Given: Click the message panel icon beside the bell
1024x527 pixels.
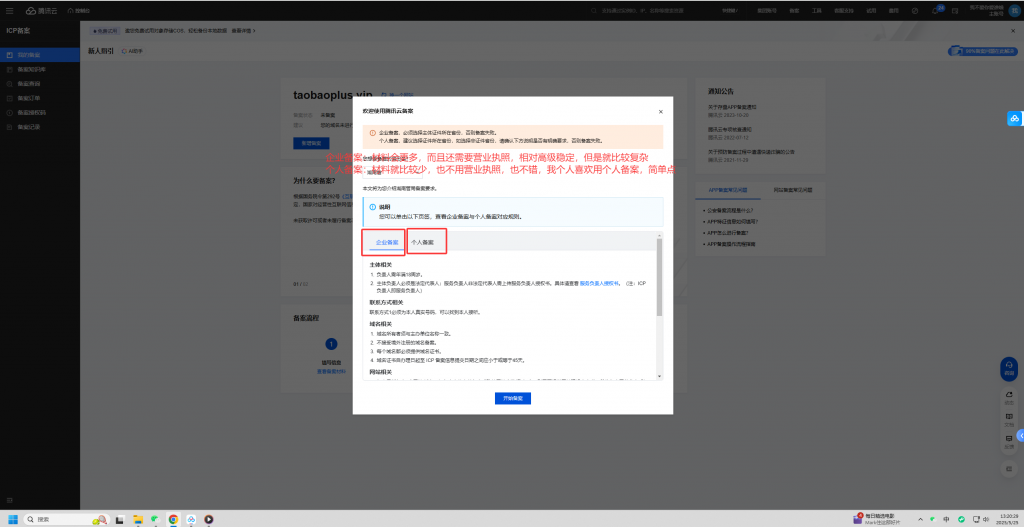Looking at the screenshot, I should 955,10.
